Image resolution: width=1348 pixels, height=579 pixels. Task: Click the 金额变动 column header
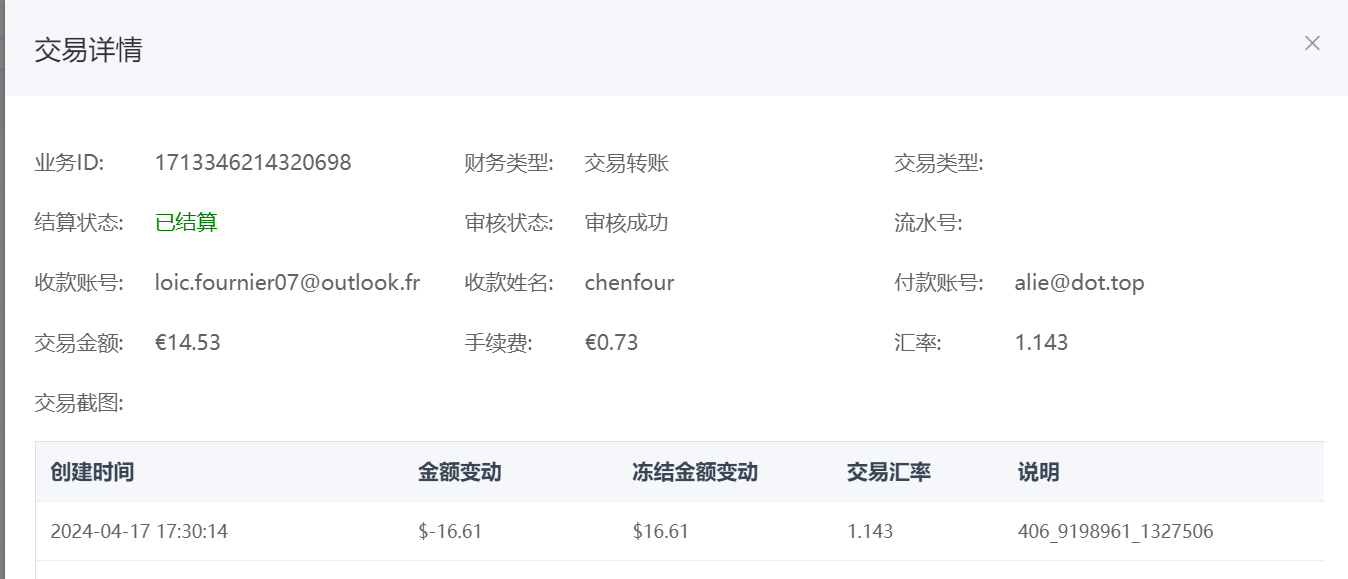459,472
